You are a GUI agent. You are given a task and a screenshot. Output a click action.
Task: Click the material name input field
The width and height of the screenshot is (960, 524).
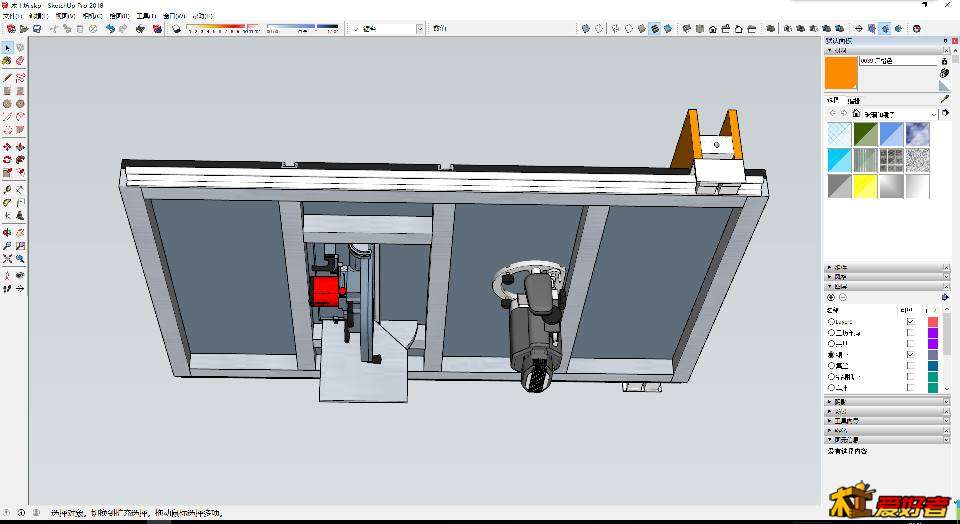point(898,61)
